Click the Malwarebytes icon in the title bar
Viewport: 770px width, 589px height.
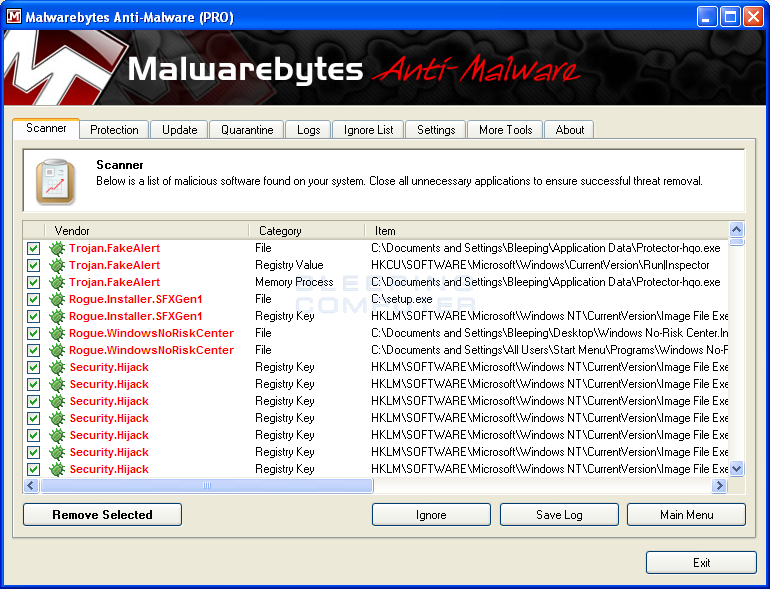15,16
